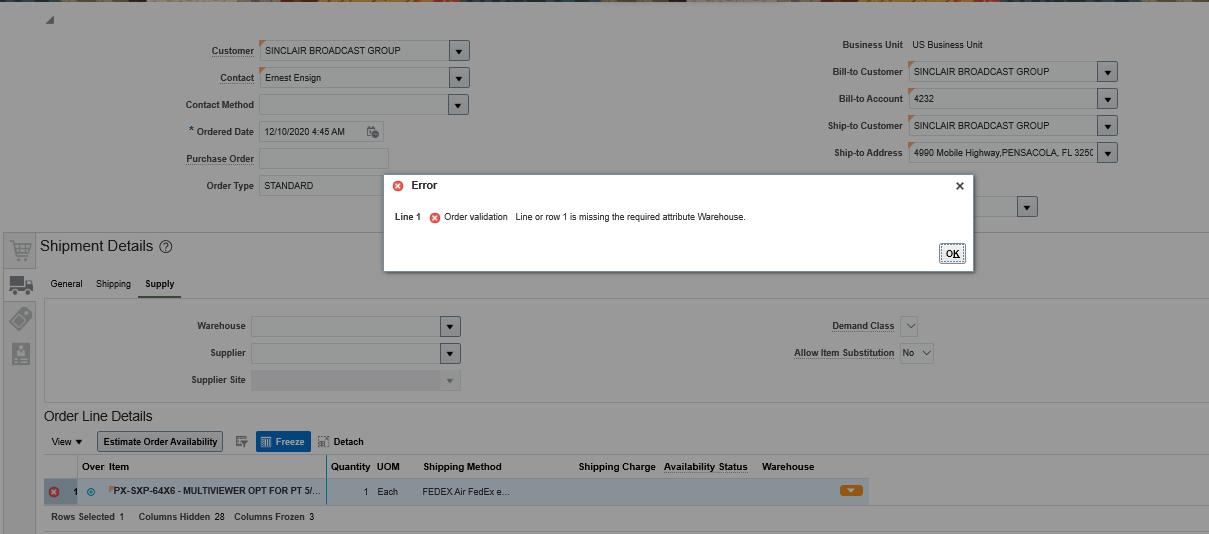
Task: Expand the Ship-to Address dropdown
Action: click(x=1107, y=153)
